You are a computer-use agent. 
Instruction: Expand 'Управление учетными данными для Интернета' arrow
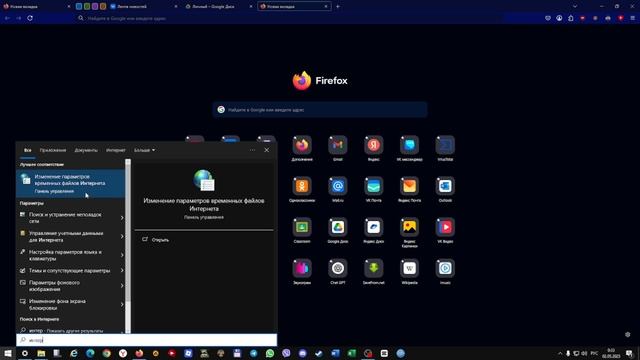122,236
